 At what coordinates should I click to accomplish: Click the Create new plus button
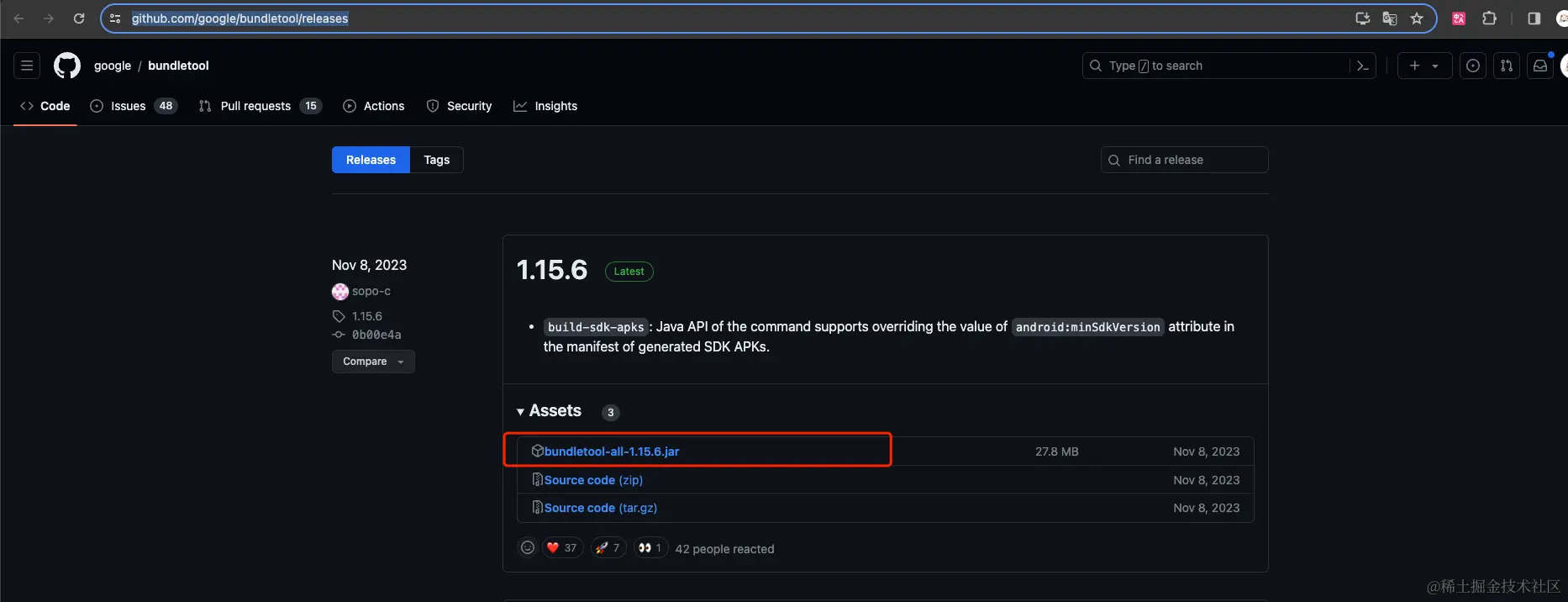coord(1415,66)
